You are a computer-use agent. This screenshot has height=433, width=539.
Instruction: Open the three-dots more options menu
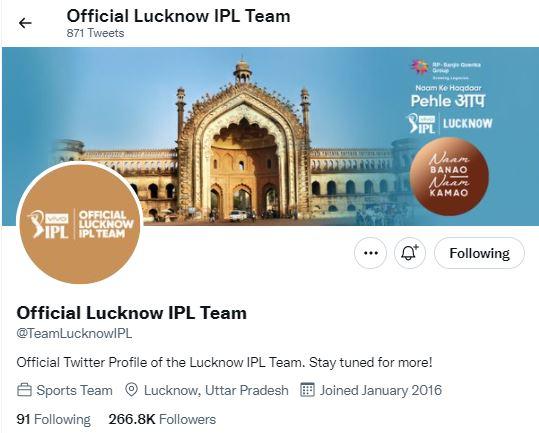pos(371,253)
